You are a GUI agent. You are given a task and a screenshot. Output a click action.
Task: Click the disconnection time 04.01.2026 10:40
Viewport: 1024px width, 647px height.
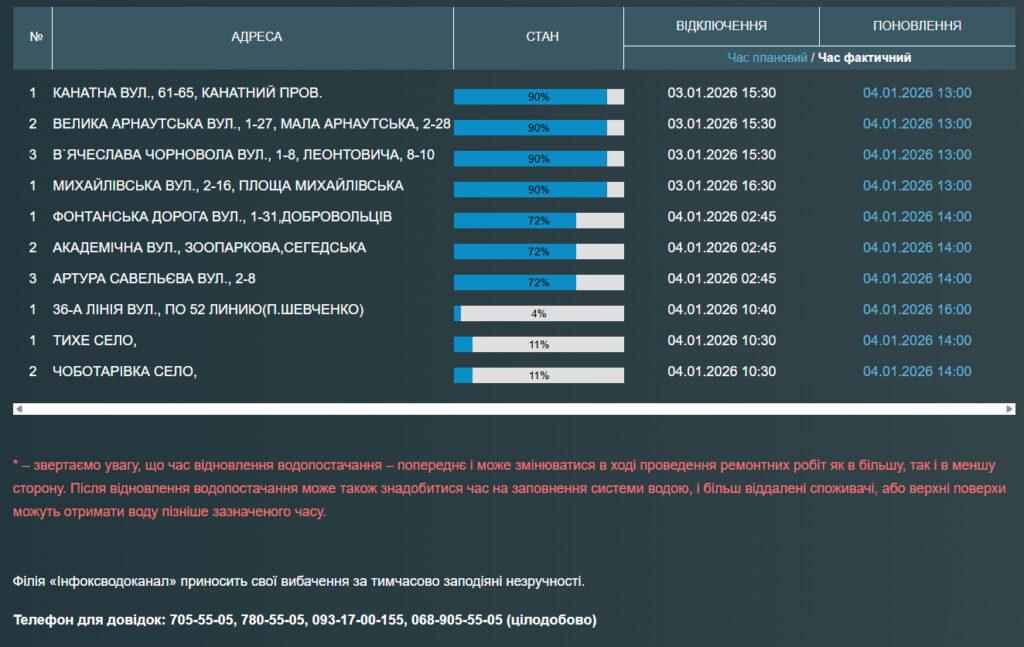721,310
